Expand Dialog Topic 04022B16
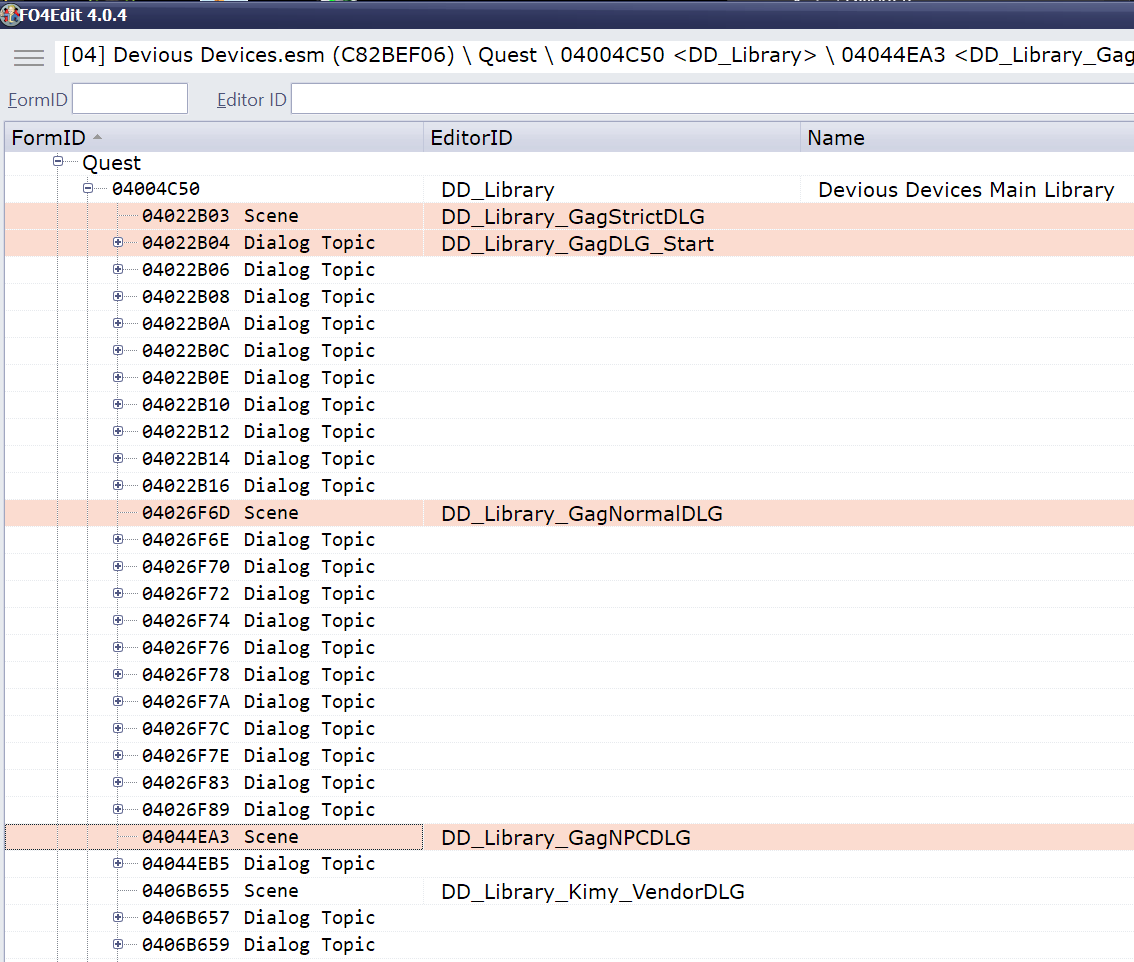 118,485
